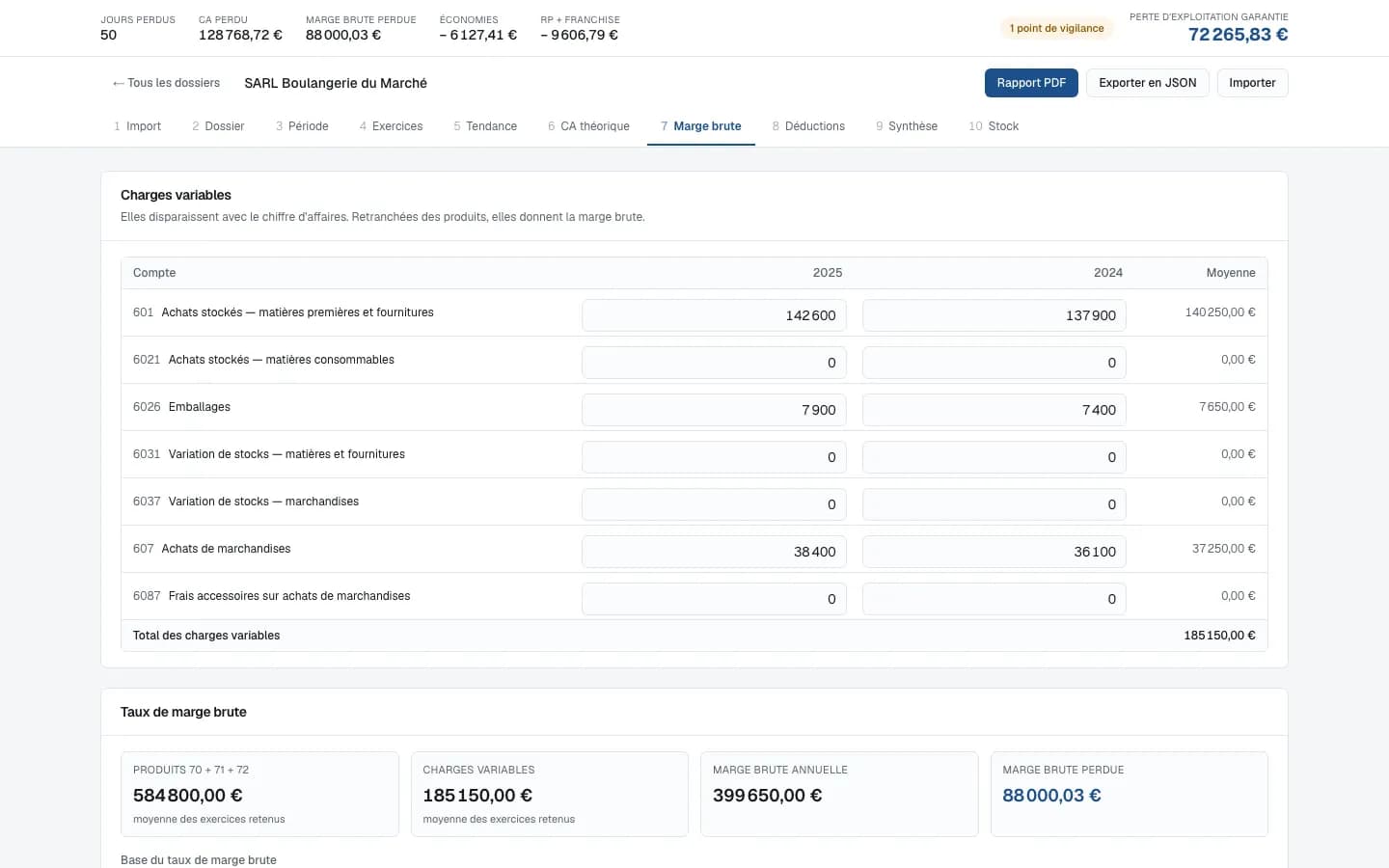Image resolution: width=1389 pixels, height=868 pixels.
Task: Edit 2025 field for 6037 marchandises
Action: (714, 504)
